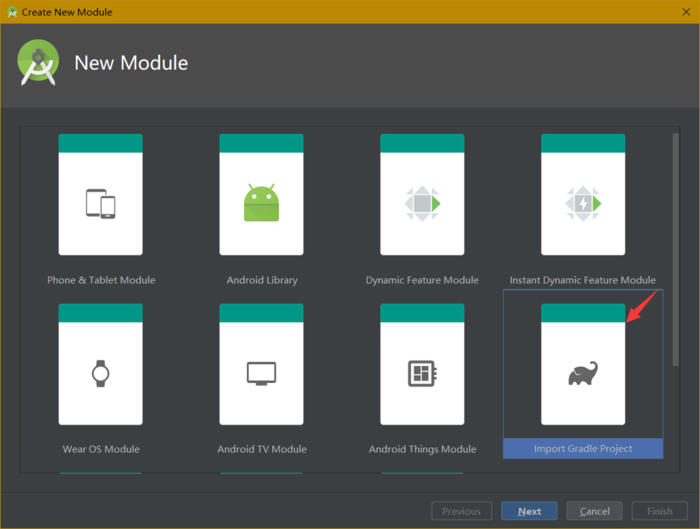Image resolution: width=700 pixels, height=529 pixels.
Task: Click the title bar Android Studio icon
Action: 12,12
